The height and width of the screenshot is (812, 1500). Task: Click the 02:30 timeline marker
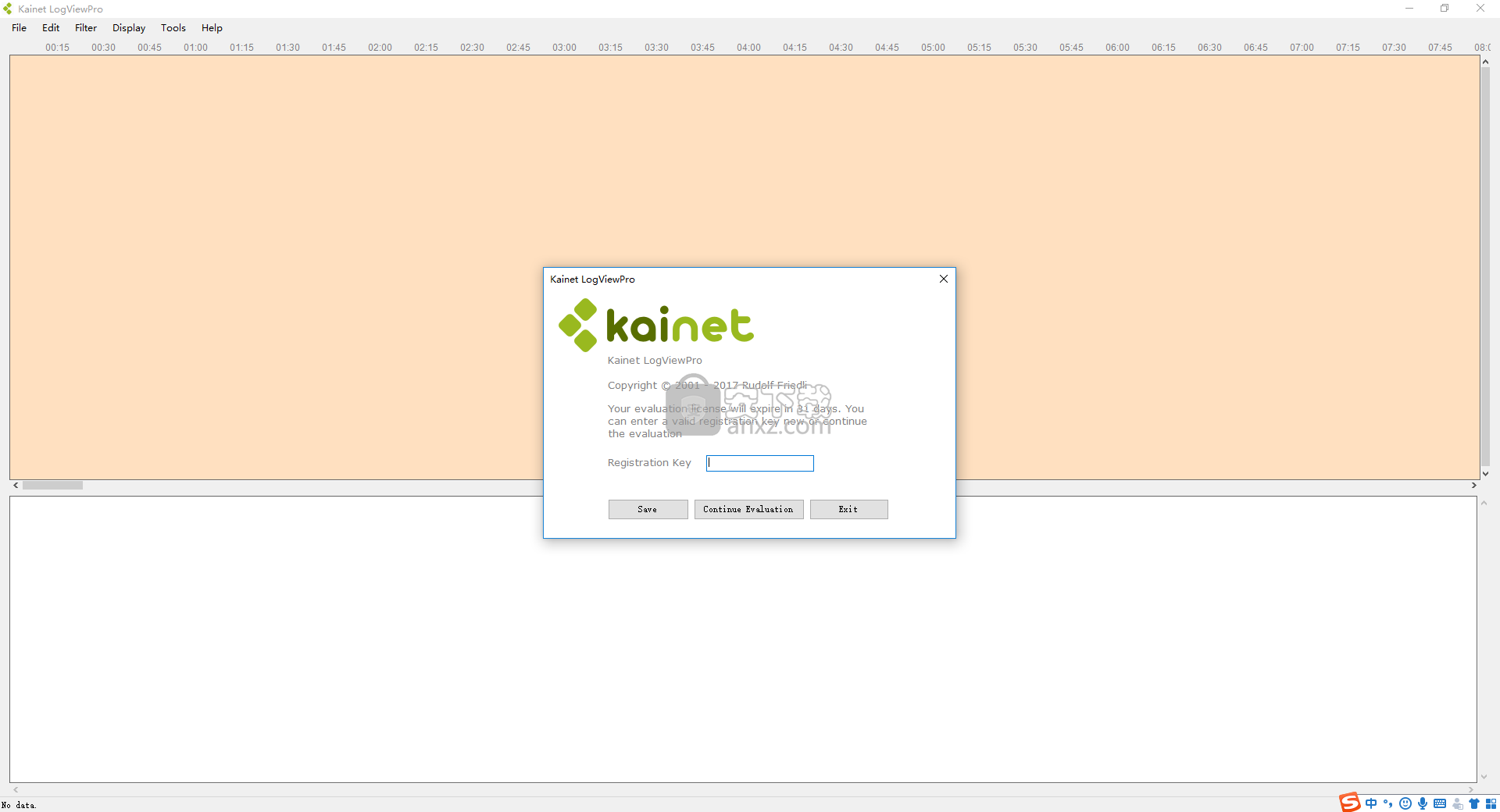tap(472, 47)
